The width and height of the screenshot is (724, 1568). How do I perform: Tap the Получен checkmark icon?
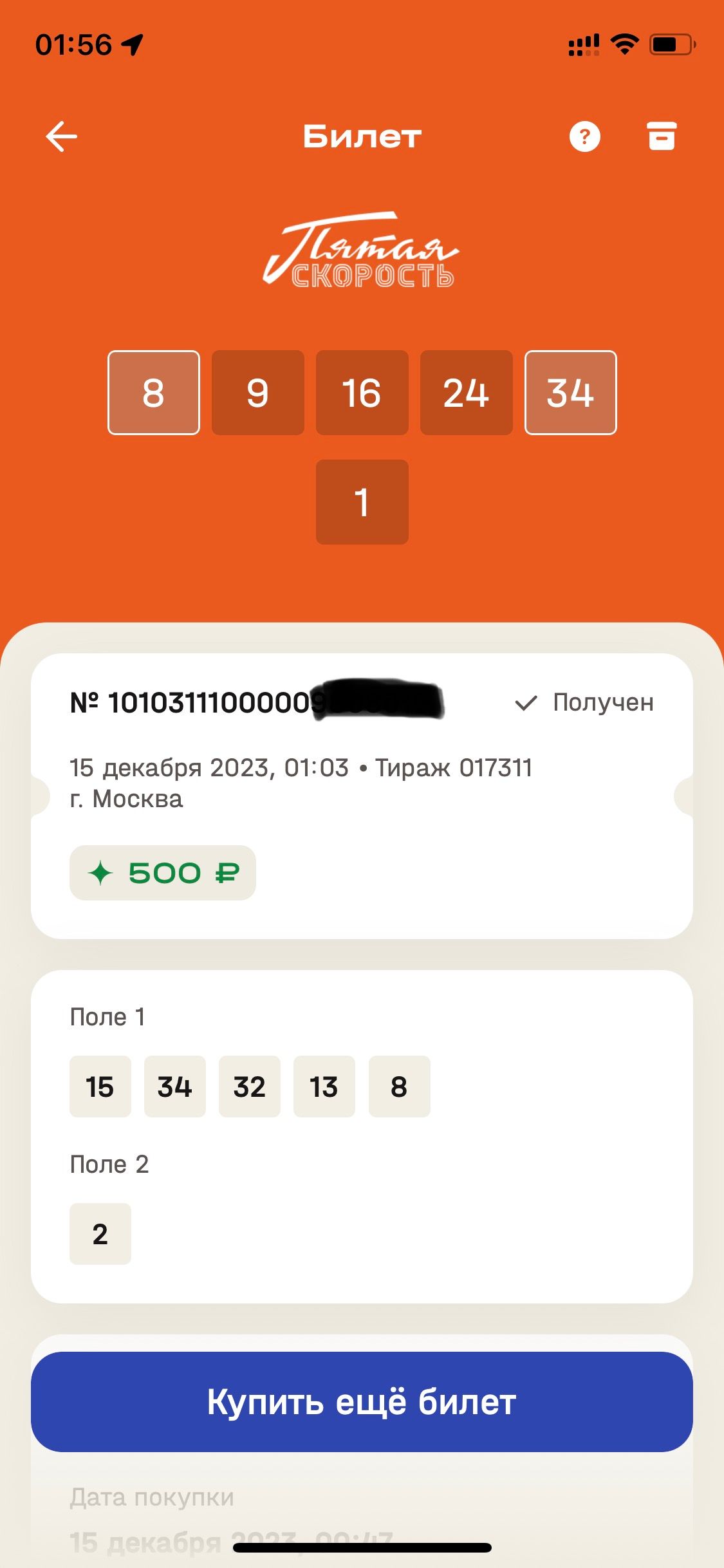(x=526, y=703)
